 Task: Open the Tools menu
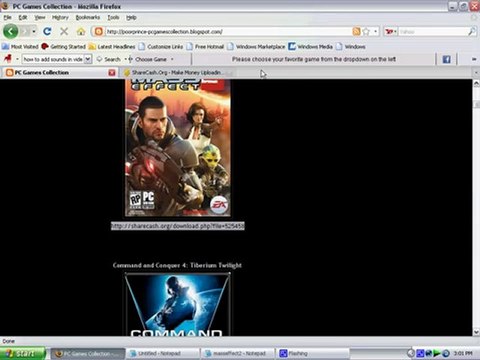(x=113, y=17)
